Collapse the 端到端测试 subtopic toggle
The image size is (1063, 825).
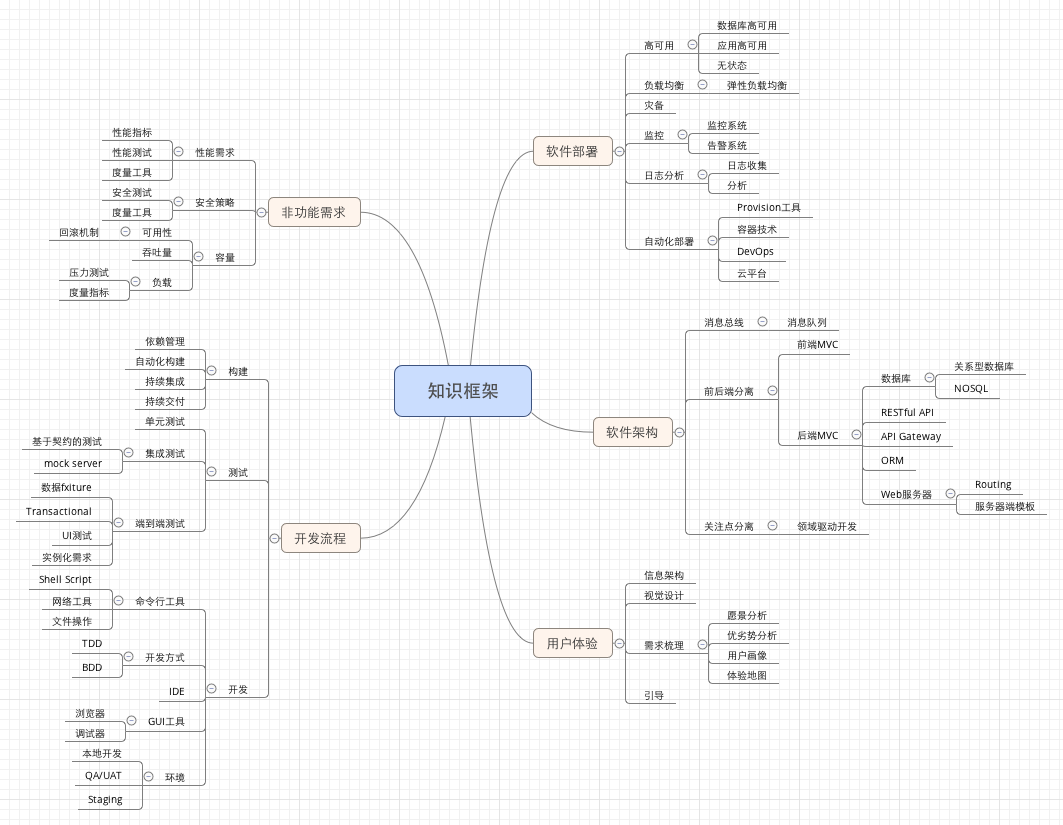119,523
